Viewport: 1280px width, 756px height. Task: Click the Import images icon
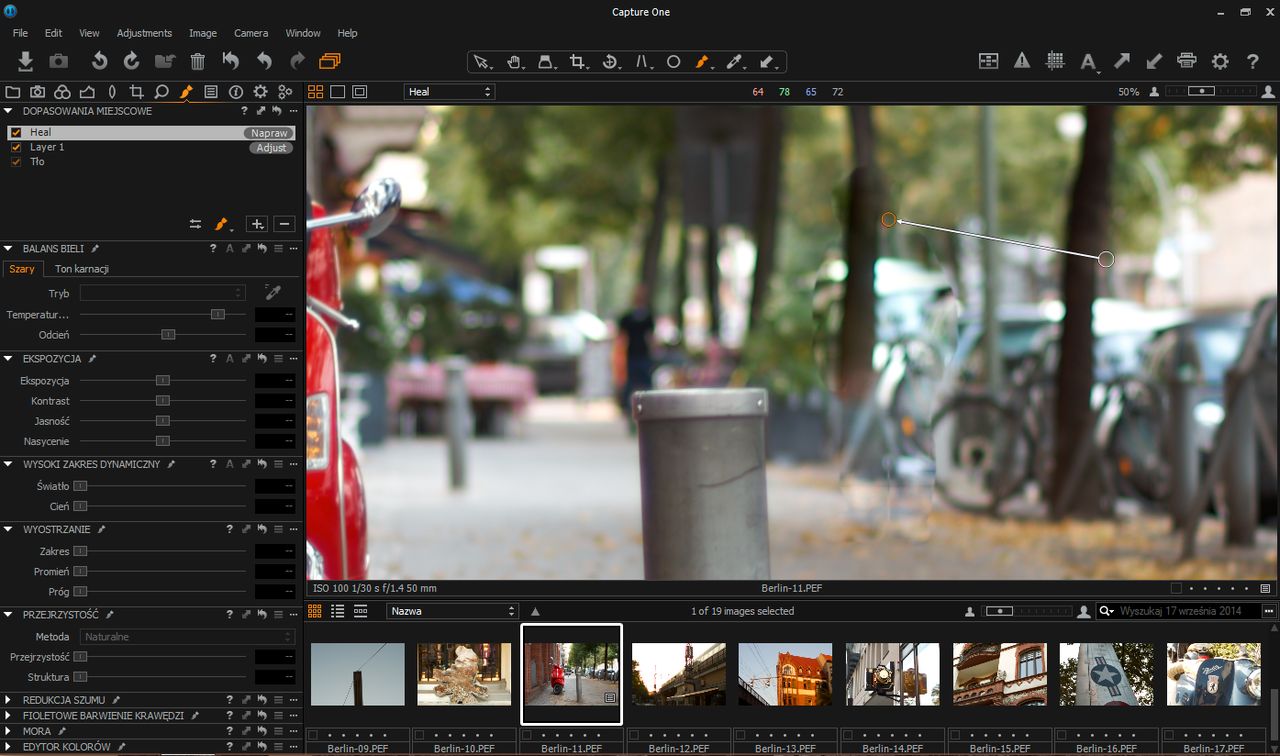pyautogui.click(x=26, y=61)
